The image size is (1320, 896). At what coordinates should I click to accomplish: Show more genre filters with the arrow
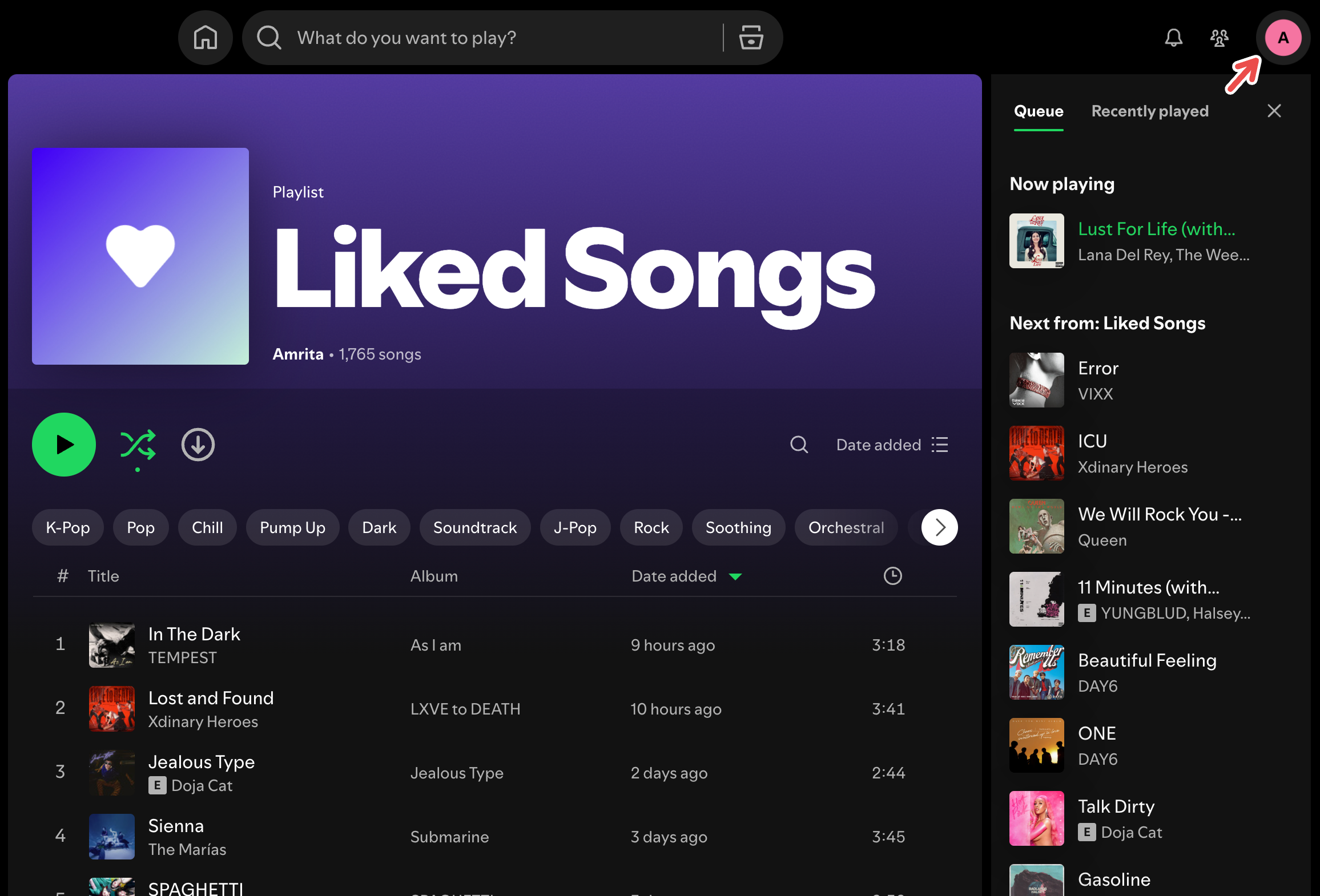(940, 527)
